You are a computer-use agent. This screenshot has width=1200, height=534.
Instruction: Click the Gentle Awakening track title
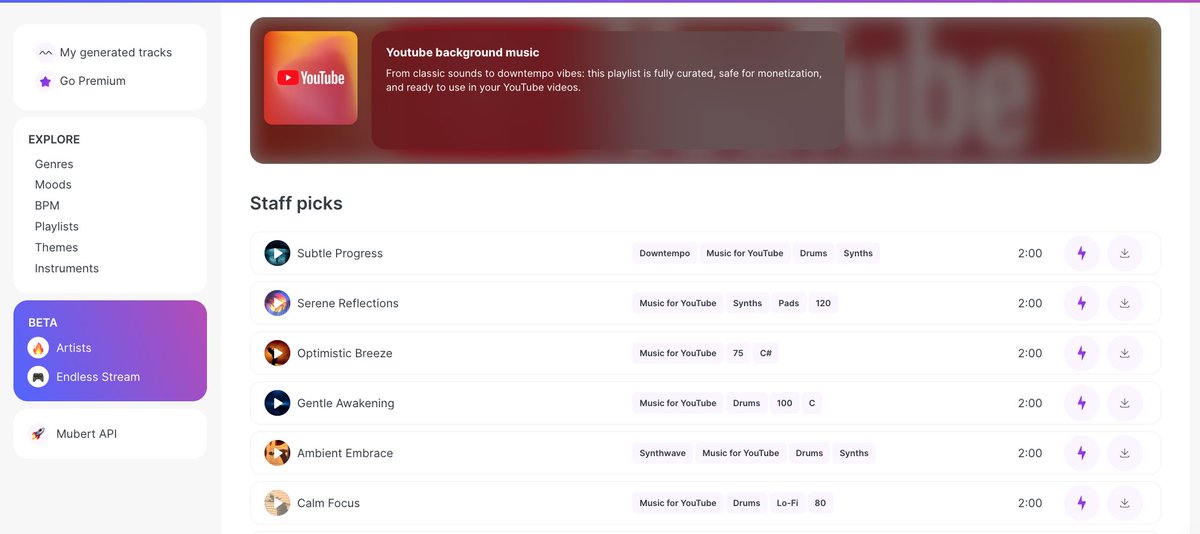346,403
